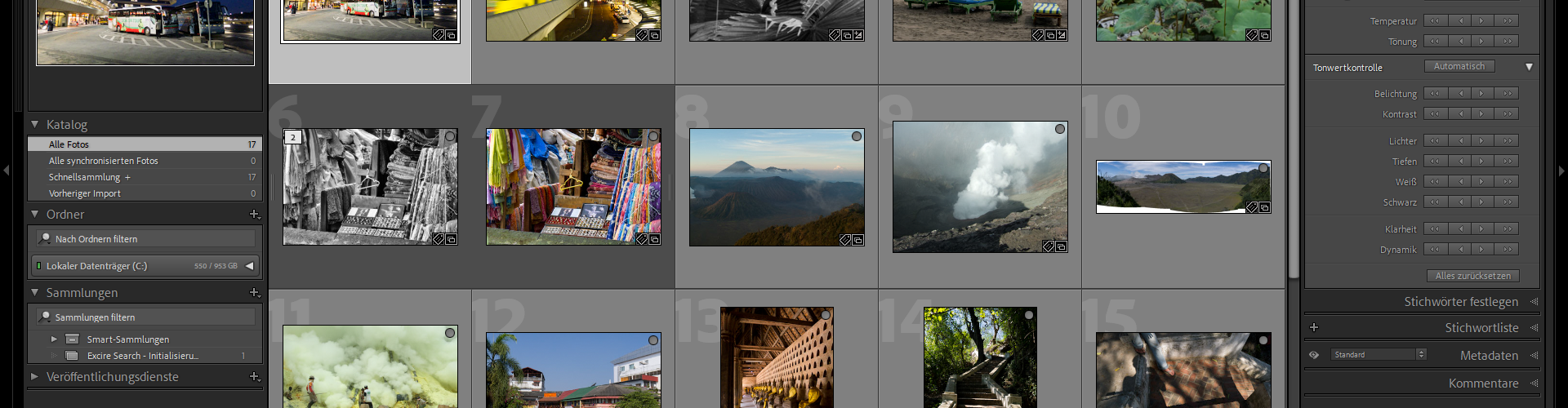
Task: Click develop adjustments badge on palm leaf photo
Action: point(858,35)
